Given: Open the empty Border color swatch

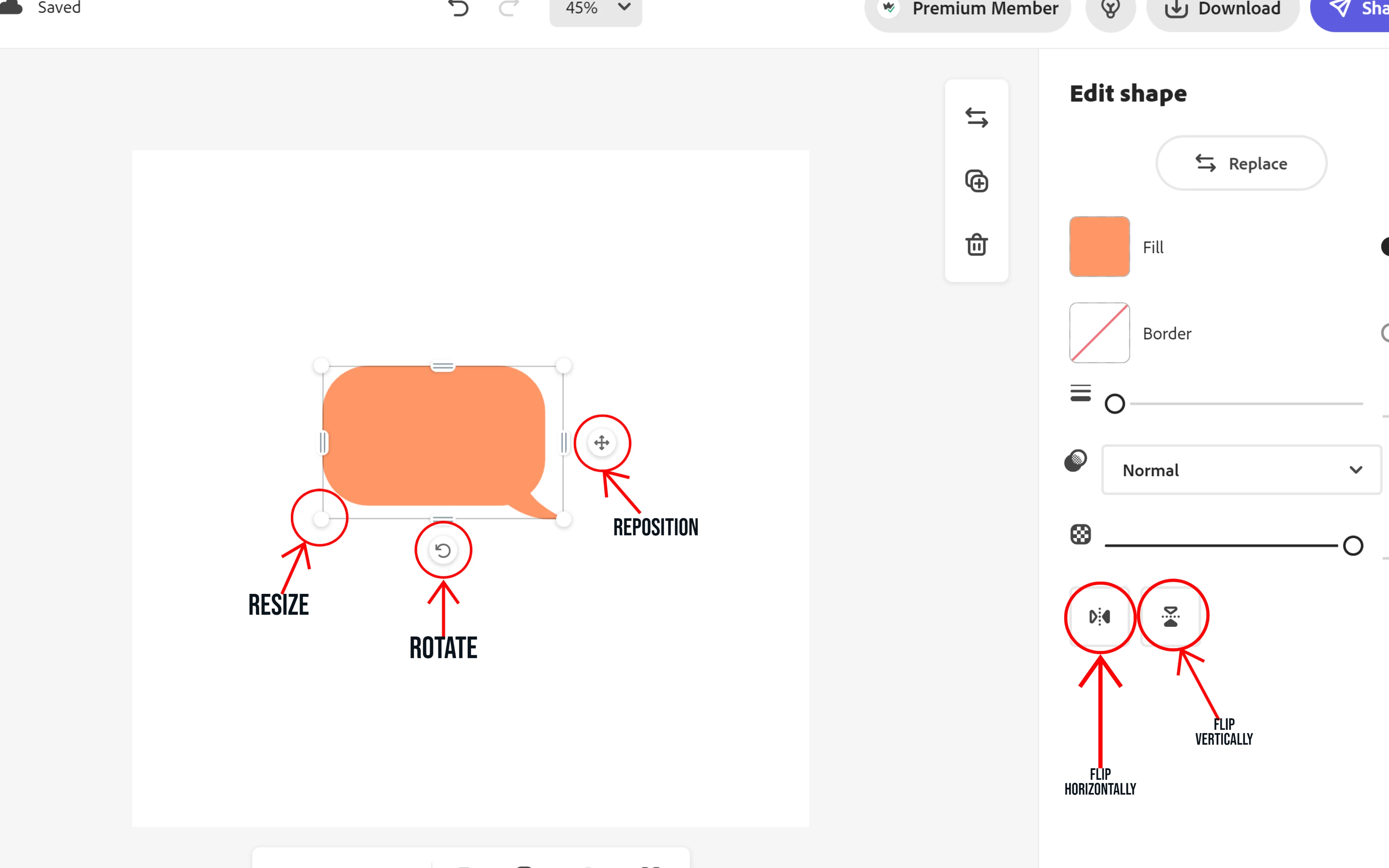Looking at the screenshot, I should tap(1099, 333).
